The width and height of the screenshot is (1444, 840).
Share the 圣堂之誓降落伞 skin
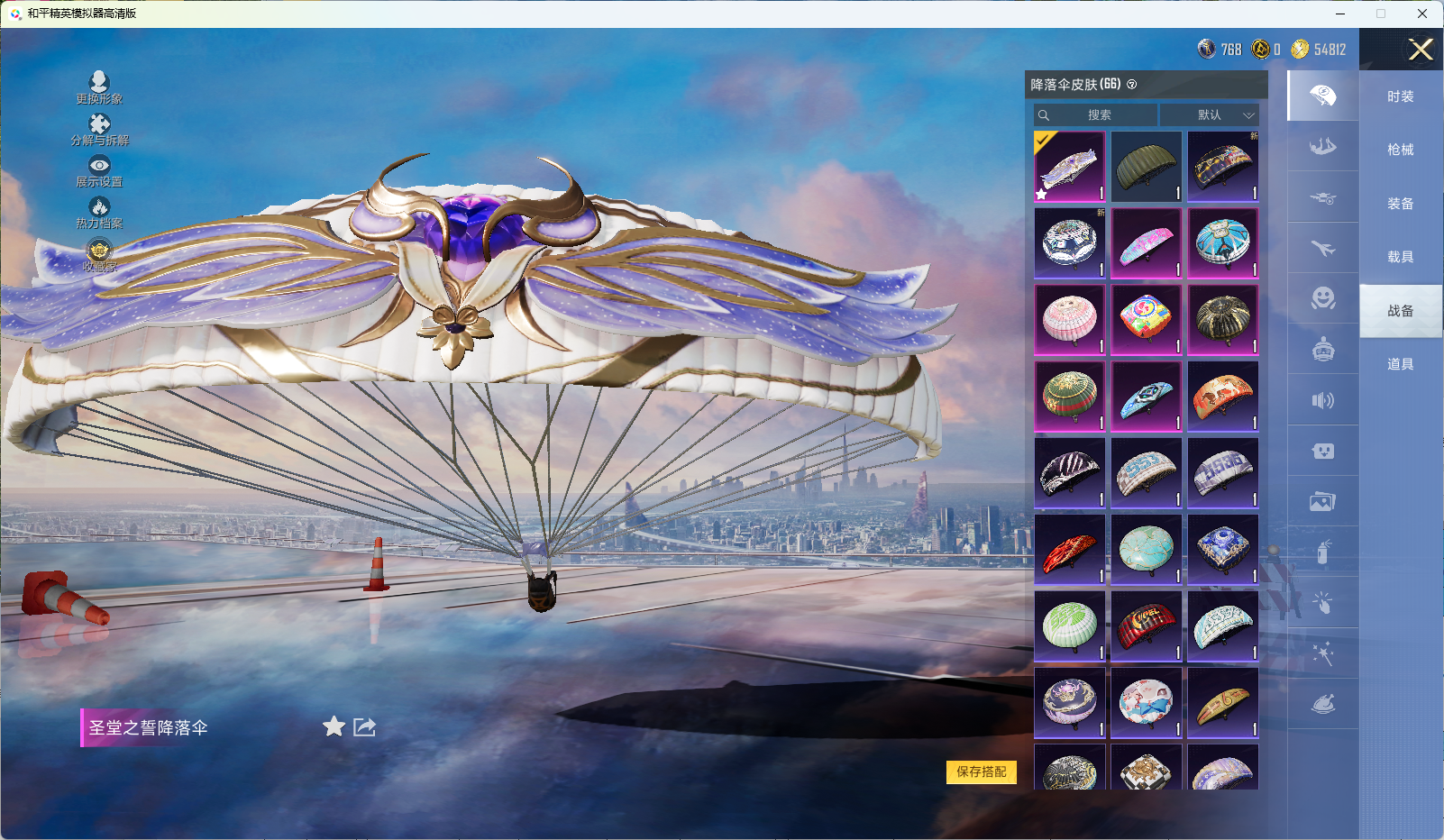pos(364,726)
